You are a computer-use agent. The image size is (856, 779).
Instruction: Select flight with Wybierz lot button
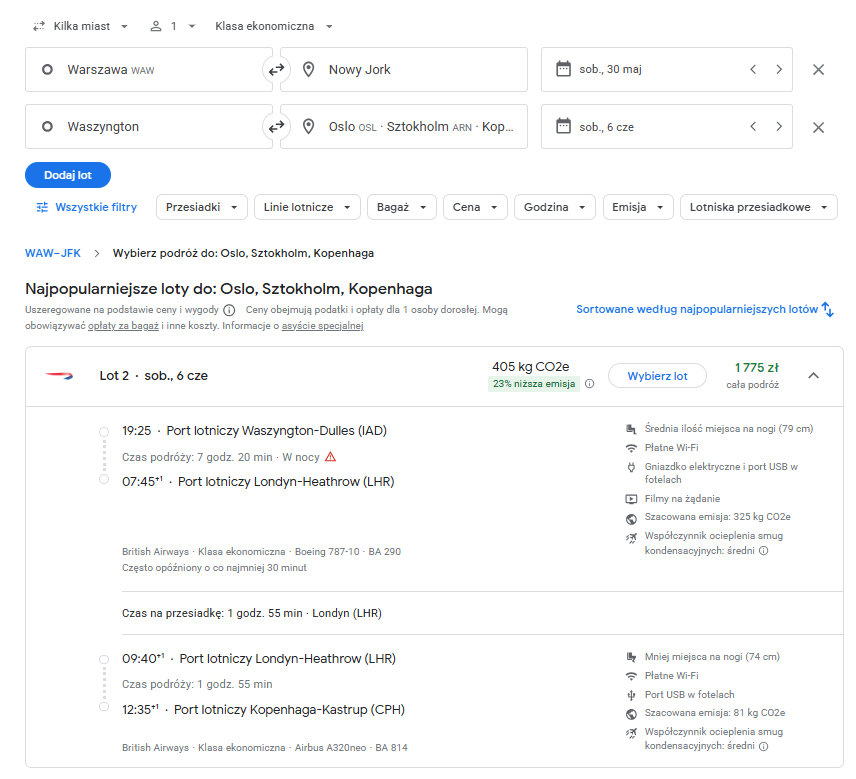[x=657, y=376]
